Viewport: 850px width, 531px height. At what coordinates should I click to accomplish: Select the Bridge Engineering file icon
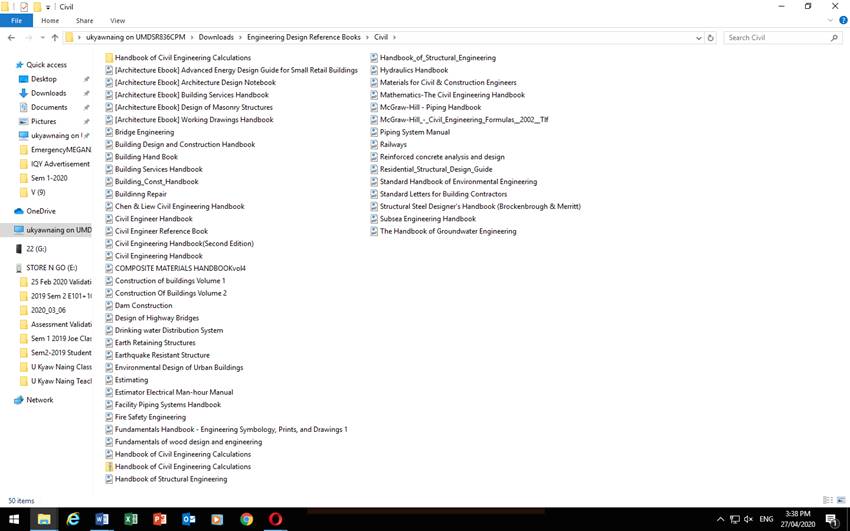point(109,132)
